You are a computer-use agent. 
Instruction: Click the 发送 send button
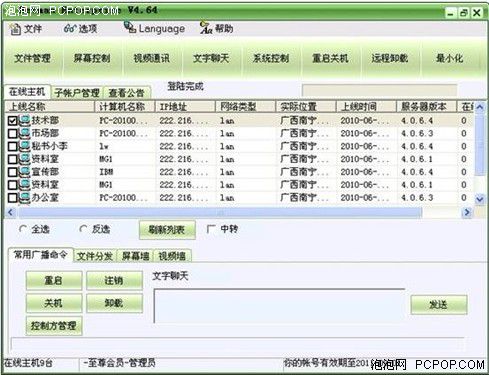pyautogui.click(x=439, y=305)
